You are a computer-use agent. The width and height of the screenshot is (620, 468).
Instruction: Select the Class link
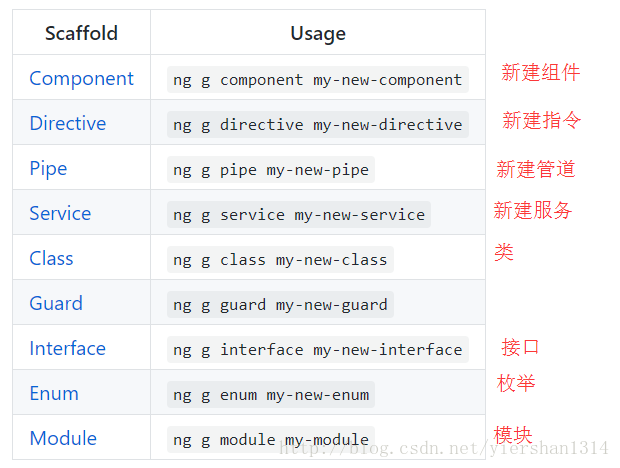point(51,259)
